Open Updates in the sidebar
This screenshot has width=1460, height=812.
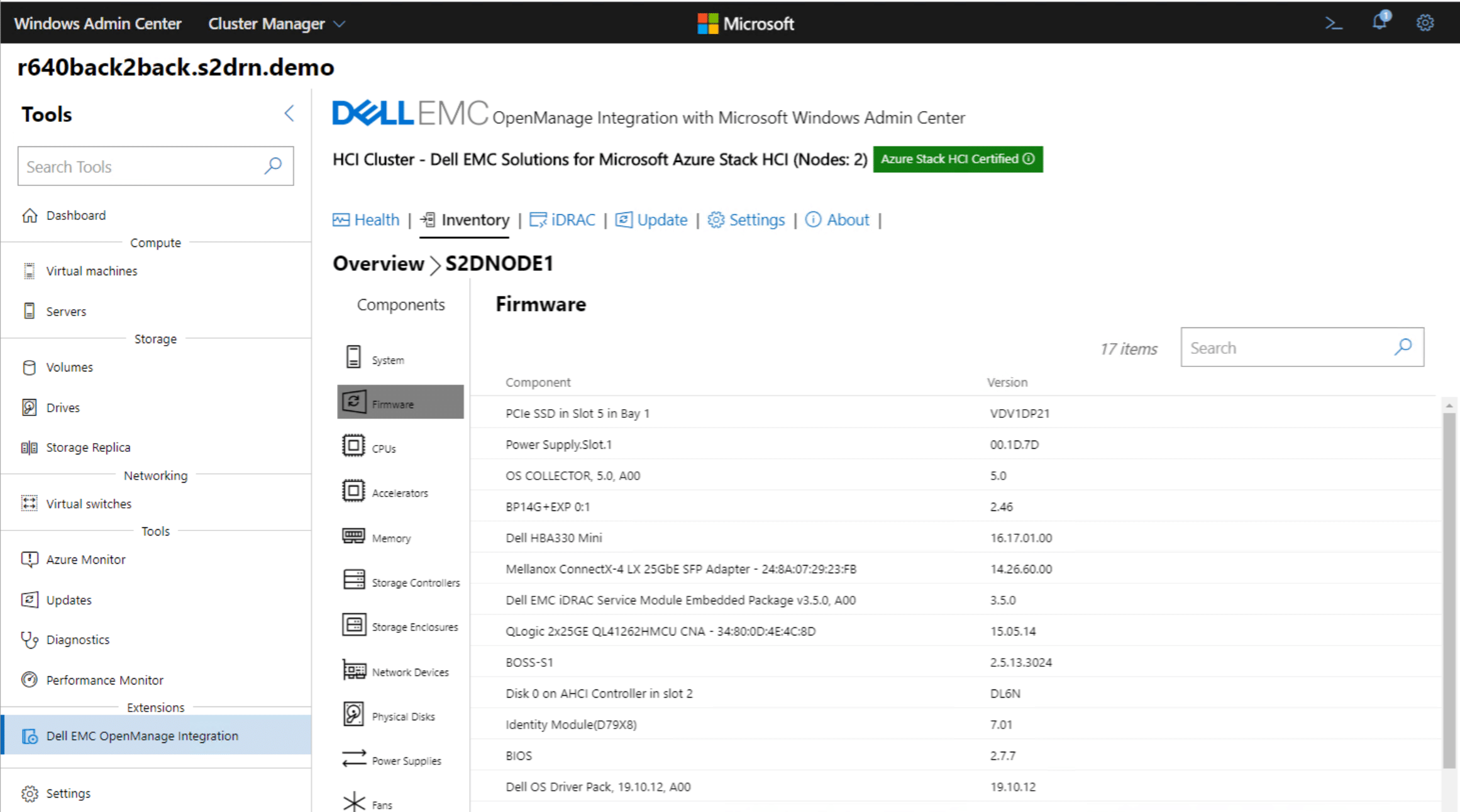click(156, 600)
